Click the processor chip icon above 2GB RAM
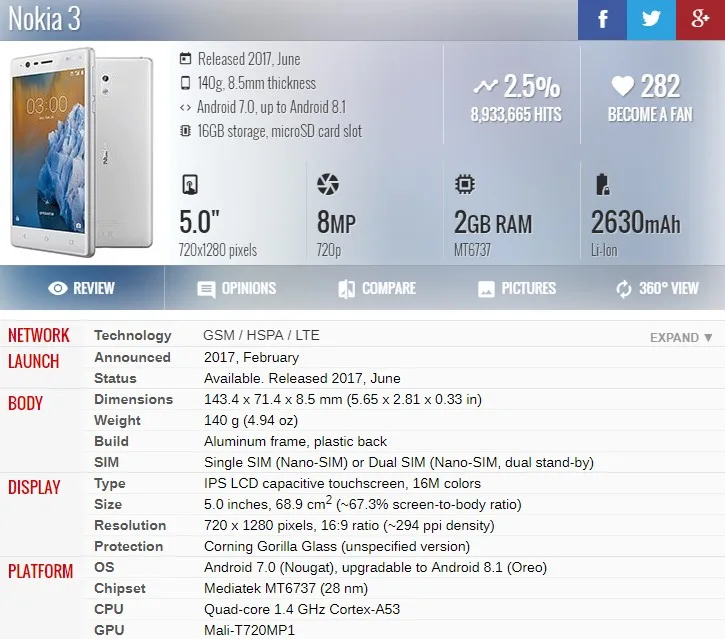Screen dimensions: 725x639 pyautogui.click(x=465, y=184)
